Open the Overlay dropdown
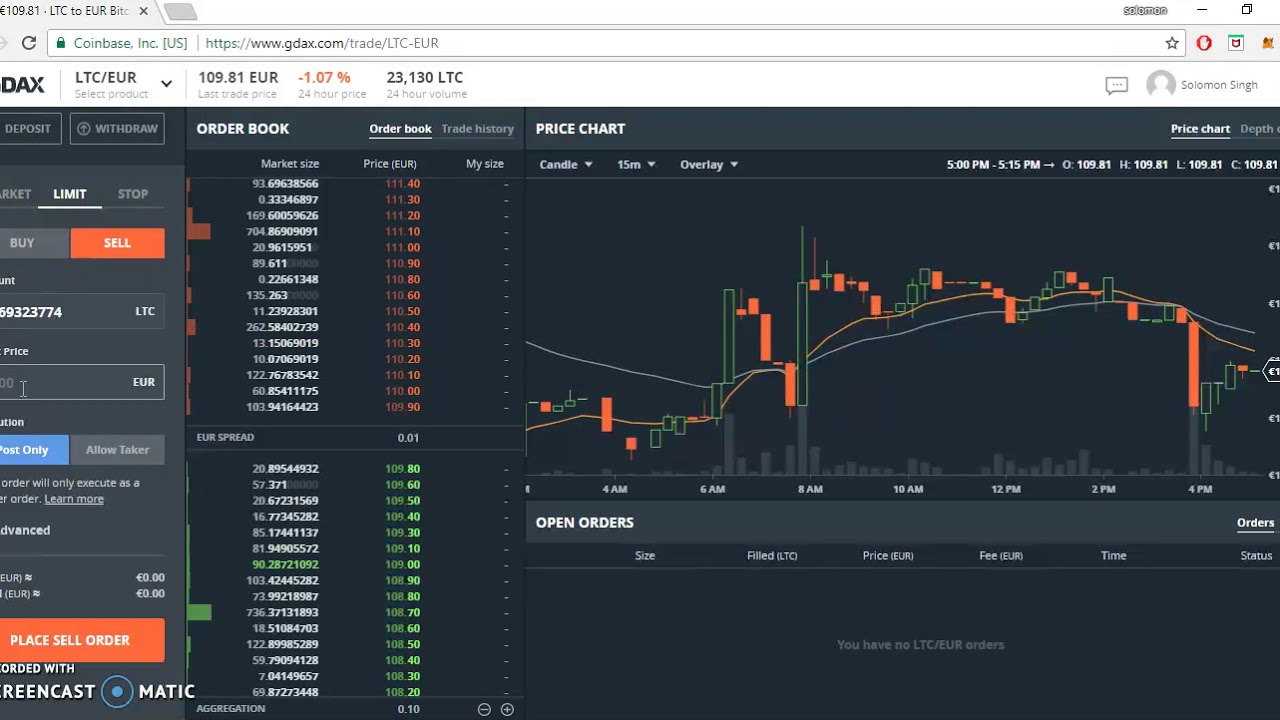The height and width of the screenshot is (720, 1280). pos(709,164)
